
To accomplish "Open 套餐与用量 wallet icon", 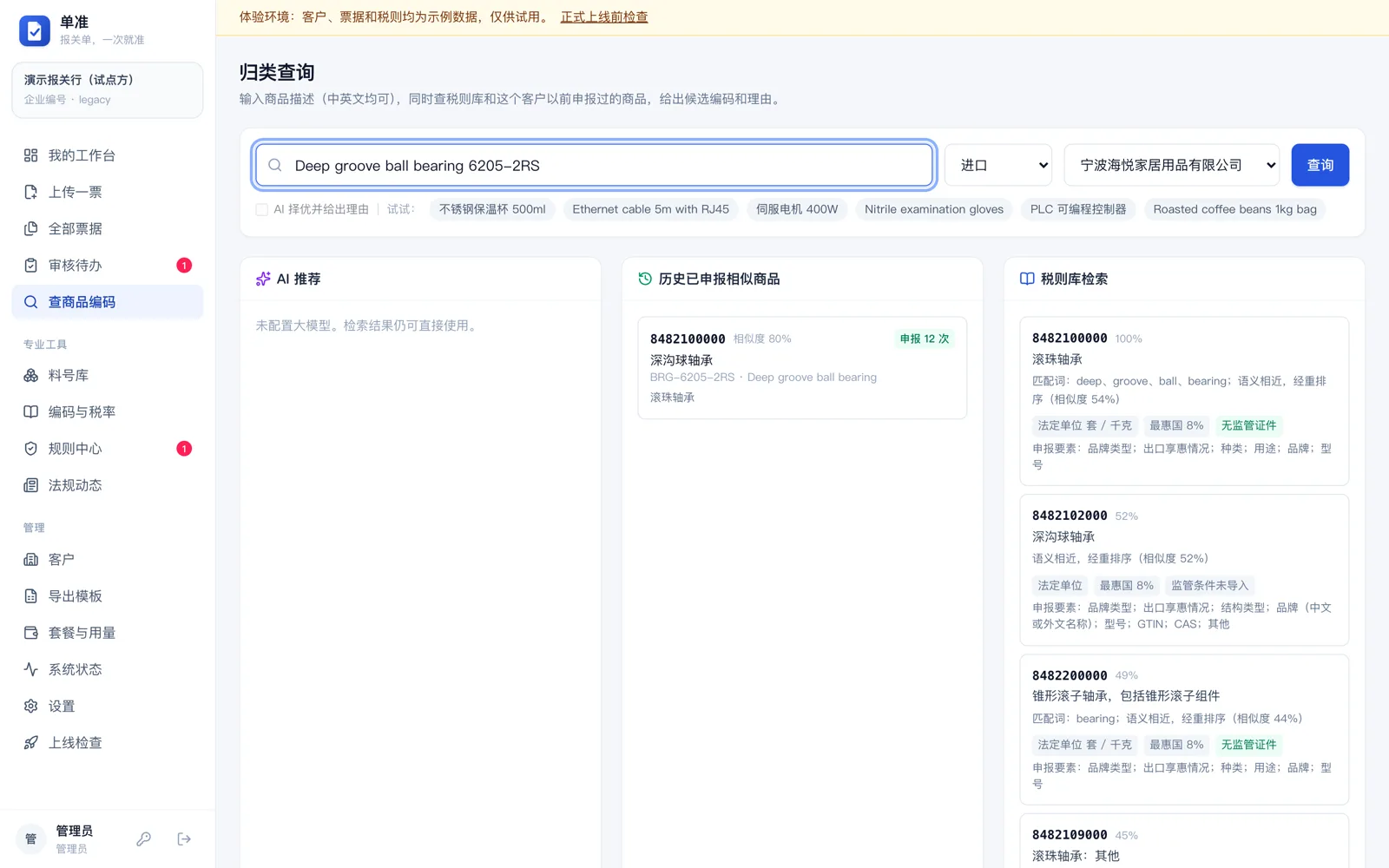I will coord(31,633).
